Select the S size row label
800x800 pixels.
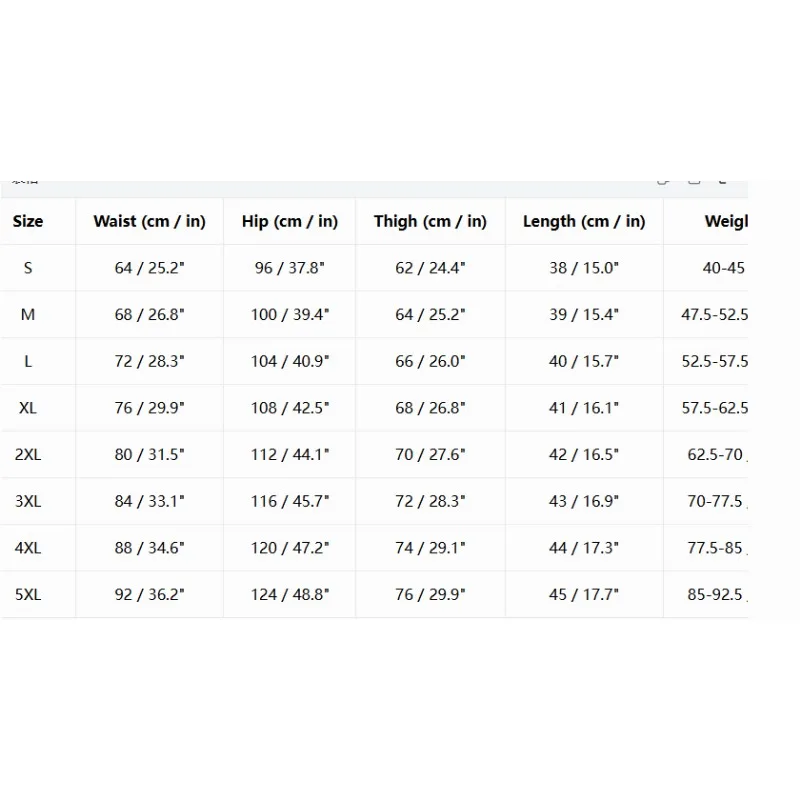pos(28,268)
